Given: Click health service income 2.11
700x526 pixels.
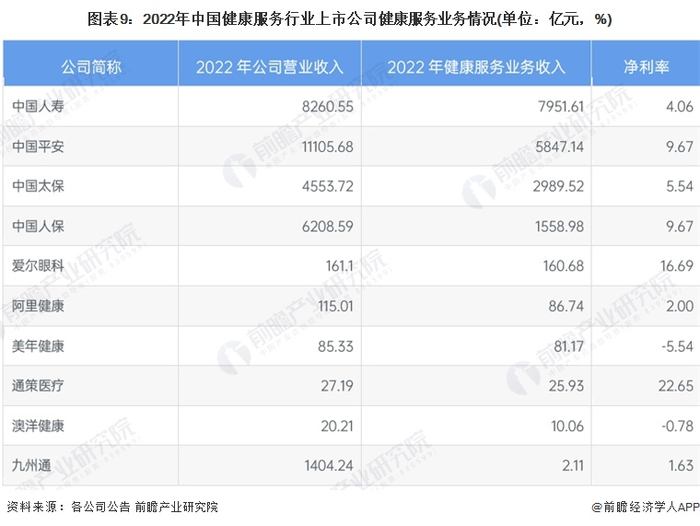Looking at the screenshot, I should (573, 466).
